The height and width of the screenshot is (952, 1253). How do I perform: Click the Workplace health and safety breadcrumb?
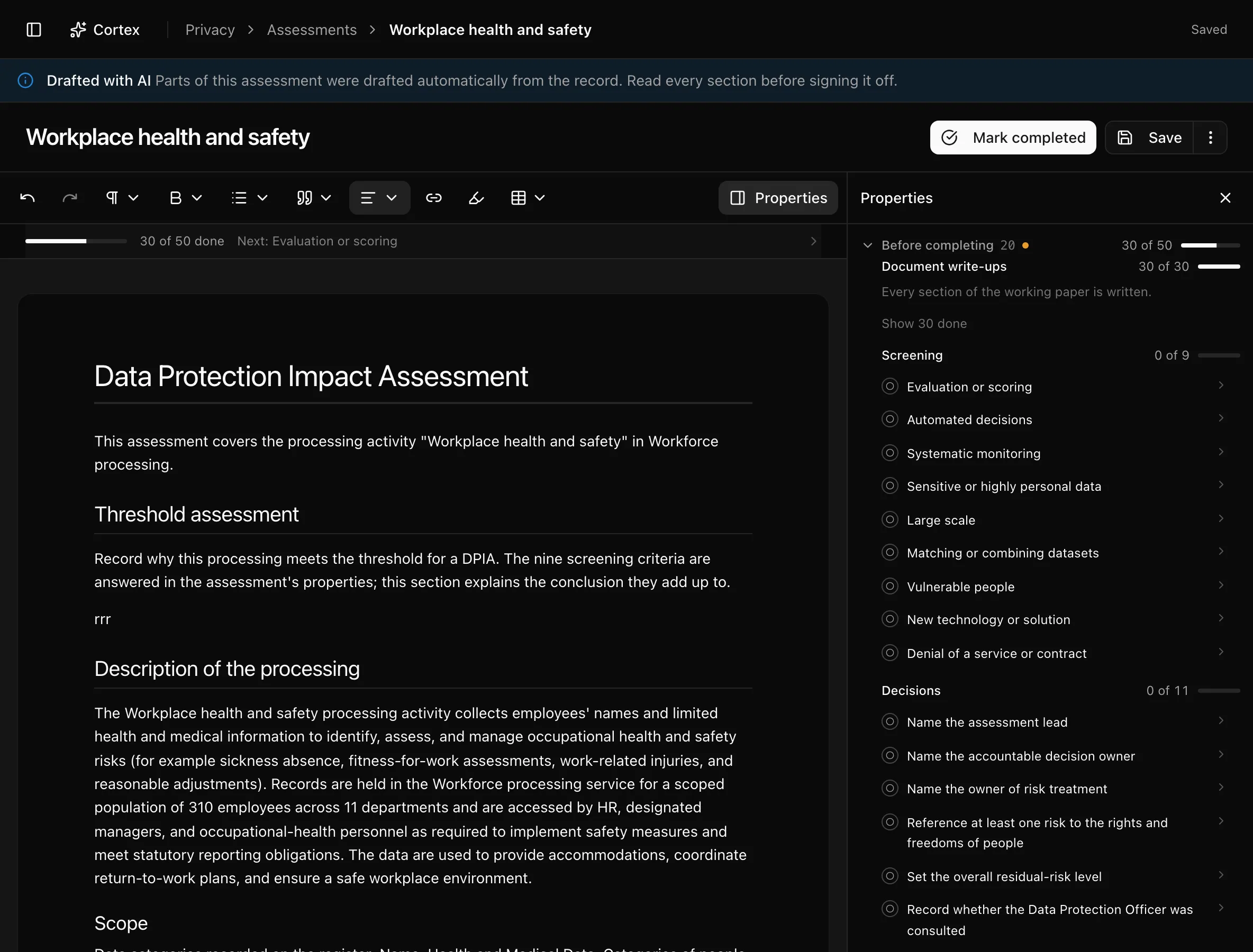490,30
